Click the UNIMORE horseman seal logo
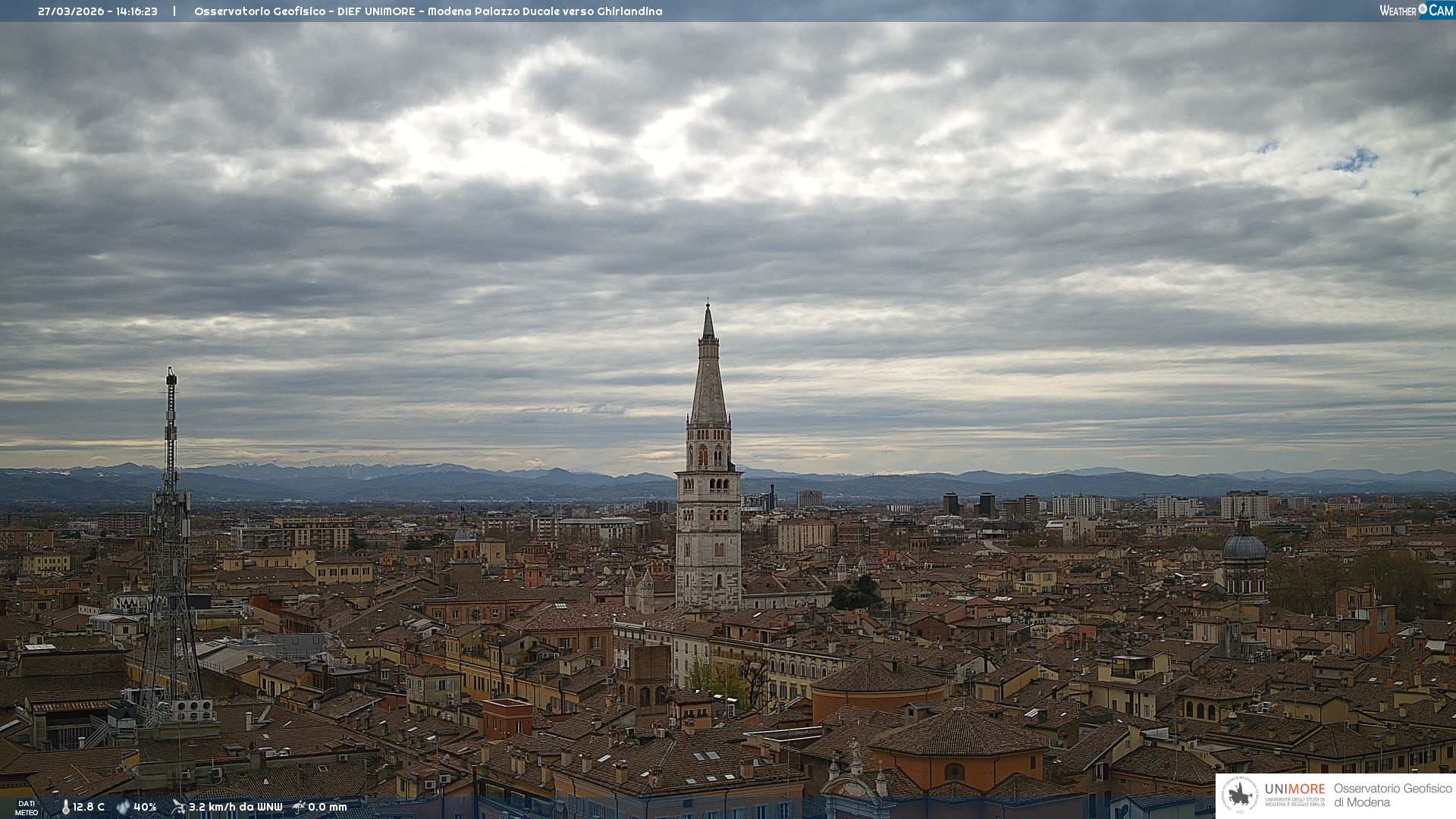Screen dimensions: 1456x819 click(1240, 795)
